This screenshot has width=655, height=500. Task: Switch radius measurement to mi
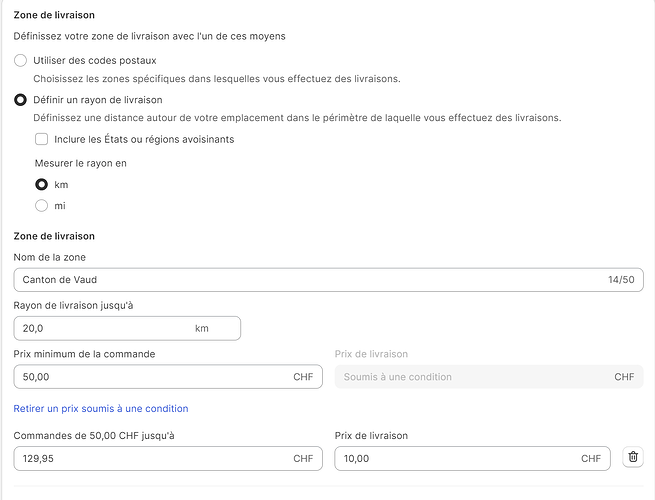(42, 206)
